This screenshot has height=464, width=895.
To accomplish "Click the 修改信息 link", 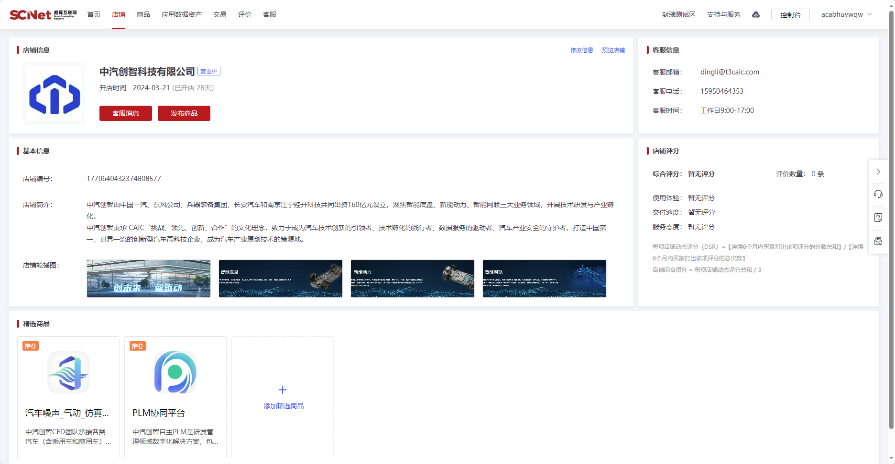I will (582, 50).
